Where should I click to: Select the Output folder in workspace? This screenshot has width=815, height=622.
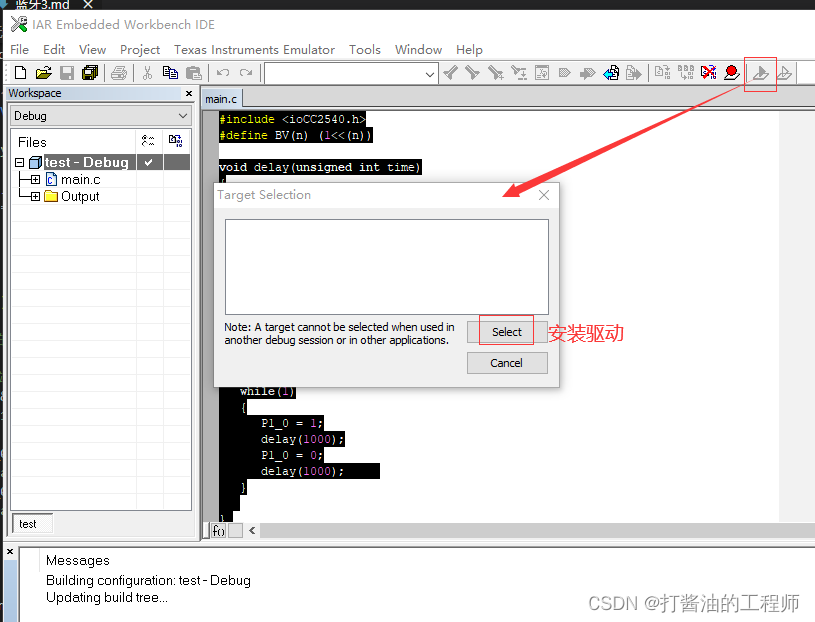point(80,196)
